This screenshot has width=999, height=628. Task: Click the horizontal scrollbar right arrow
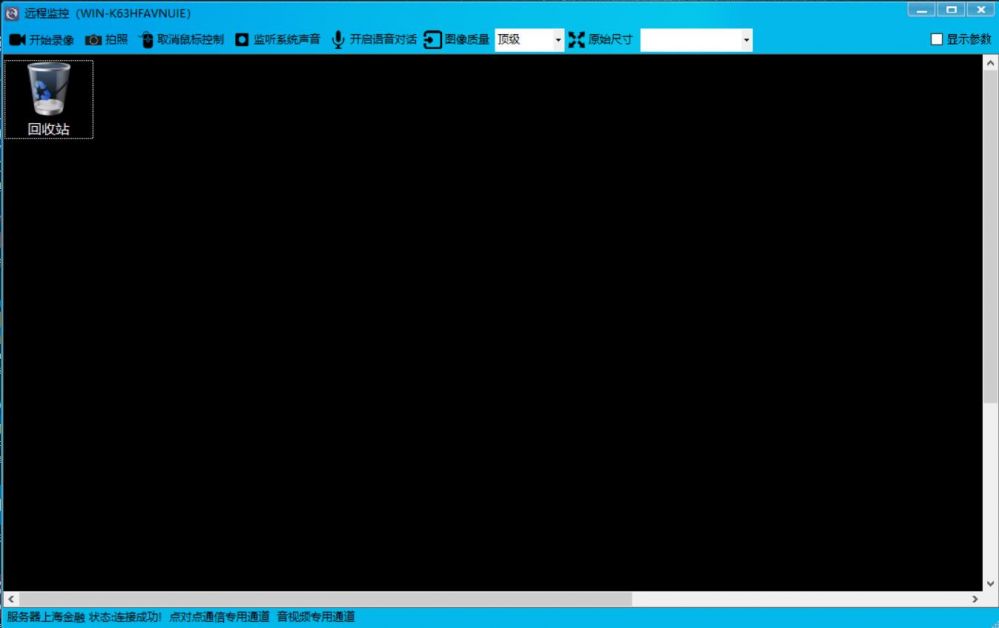pyautogui.click(x=975, y=599)
